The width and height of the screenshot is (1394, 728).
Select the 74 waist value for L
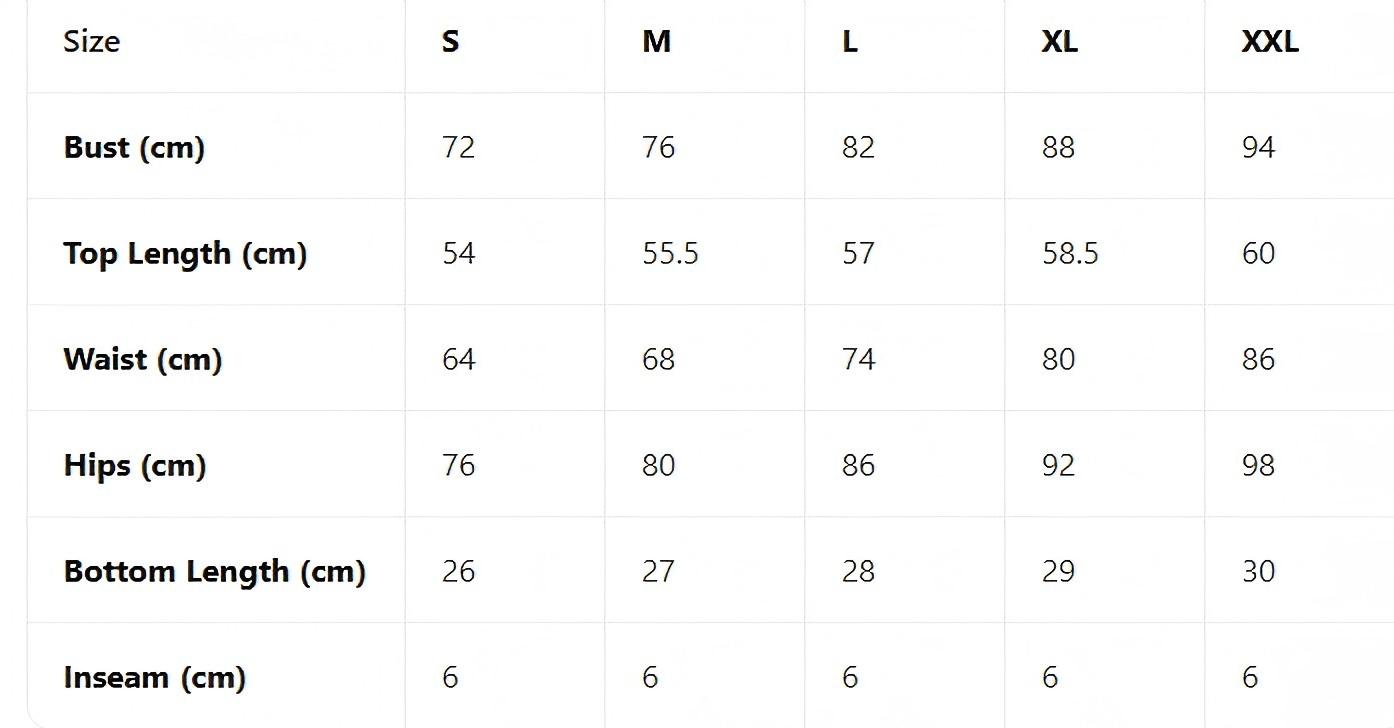[x=858, y=360]
